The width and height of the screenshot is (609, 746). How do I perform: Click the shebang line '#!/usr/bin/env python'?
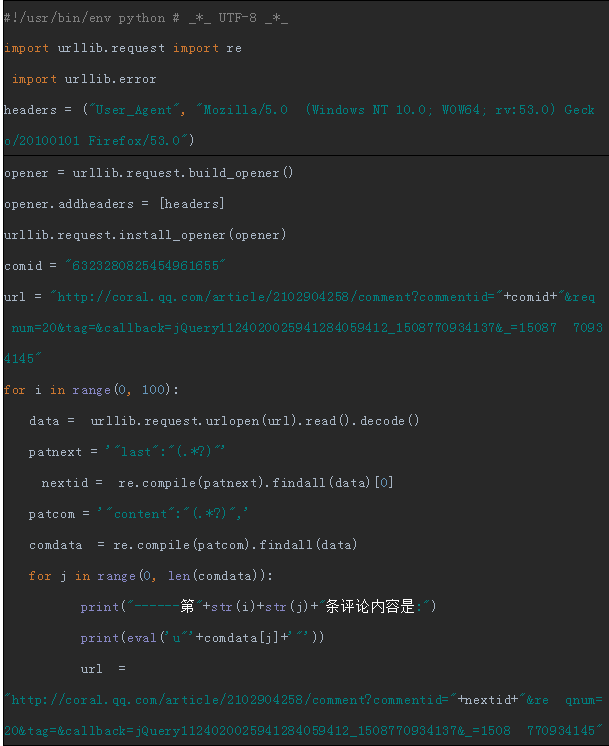(x=146, y=18)
